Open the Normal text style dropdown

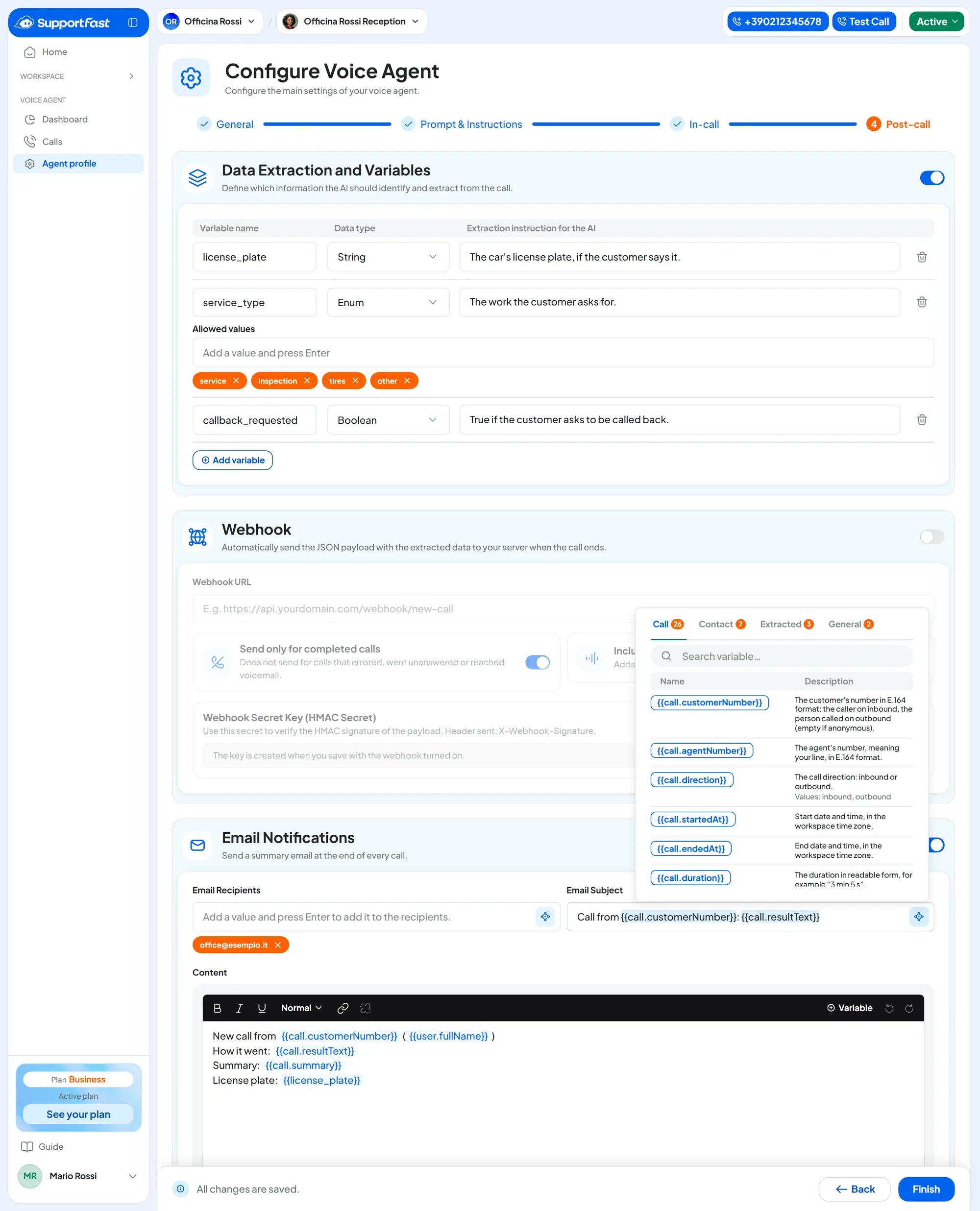coord(301,1008)
